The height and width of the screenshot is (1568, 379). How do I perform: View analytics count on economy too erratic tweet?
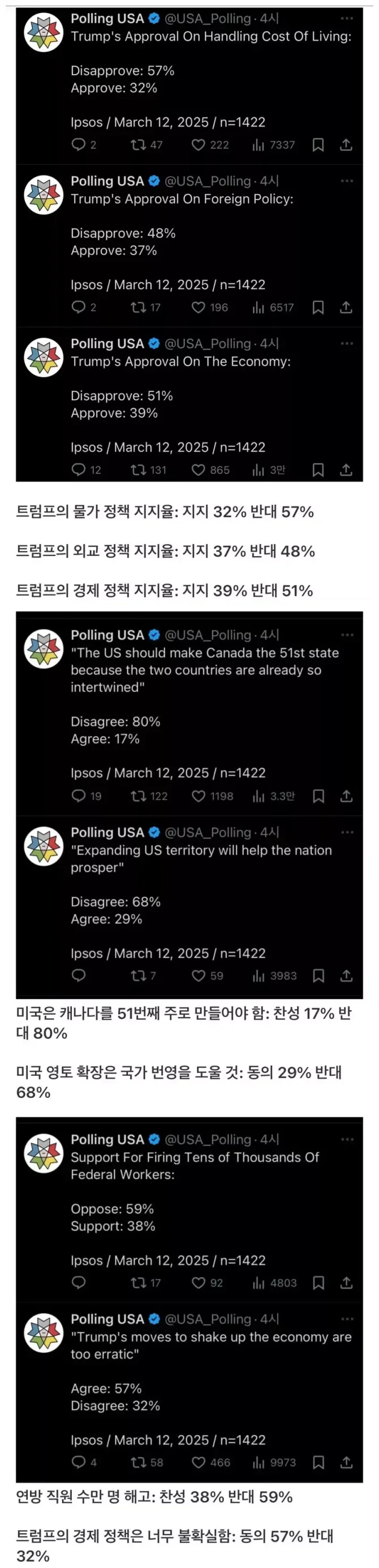[x=274, y=1463]
